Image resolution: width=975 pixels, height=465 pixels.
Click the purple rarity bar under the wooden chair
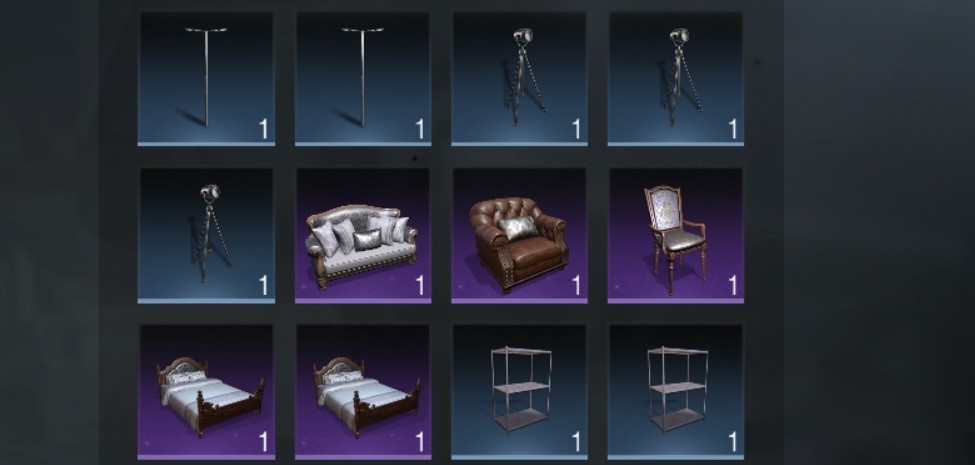tap(676, 301)
